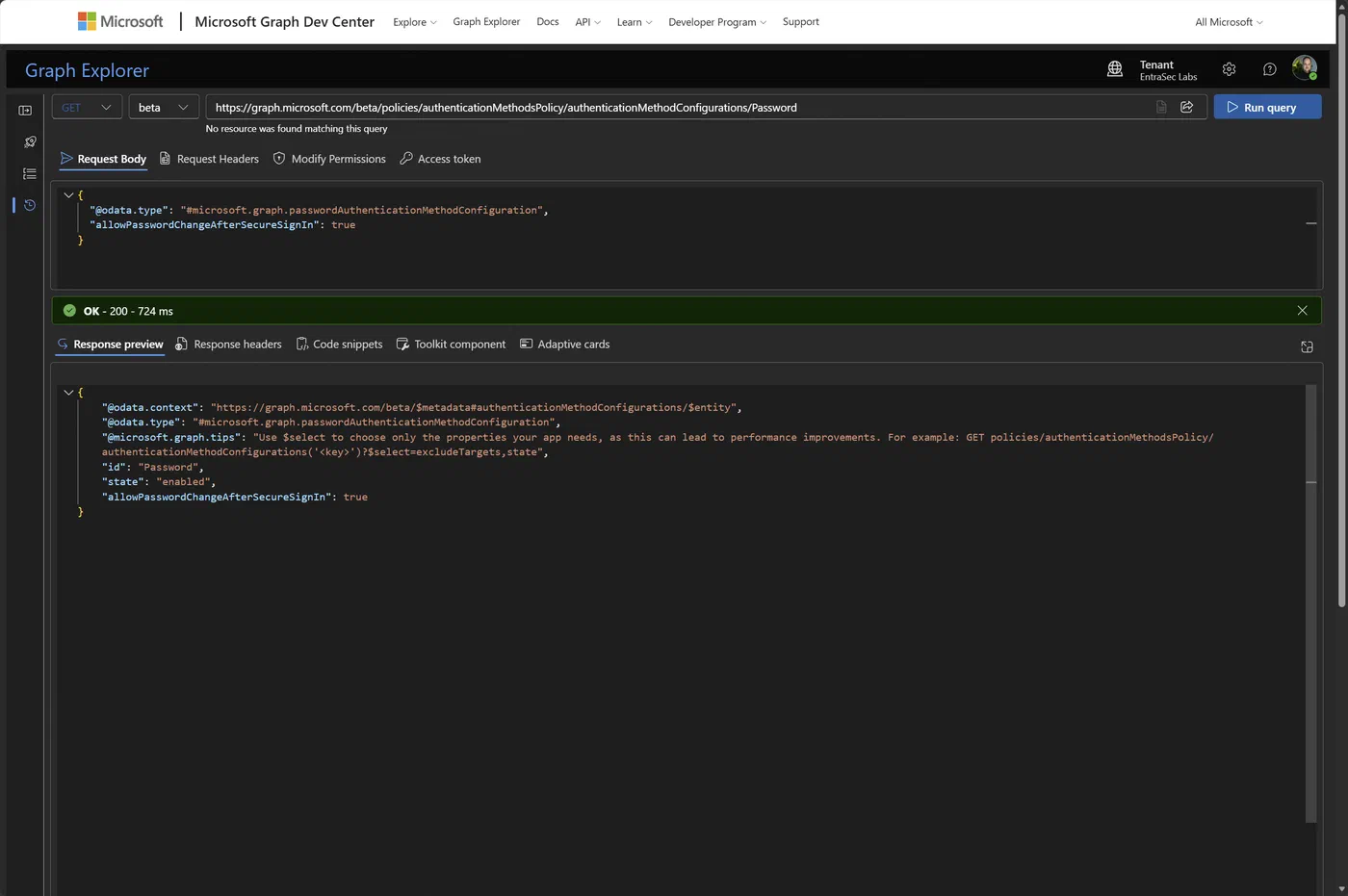
Task: Select the Response preview tab
Action: tap(110, 345)
